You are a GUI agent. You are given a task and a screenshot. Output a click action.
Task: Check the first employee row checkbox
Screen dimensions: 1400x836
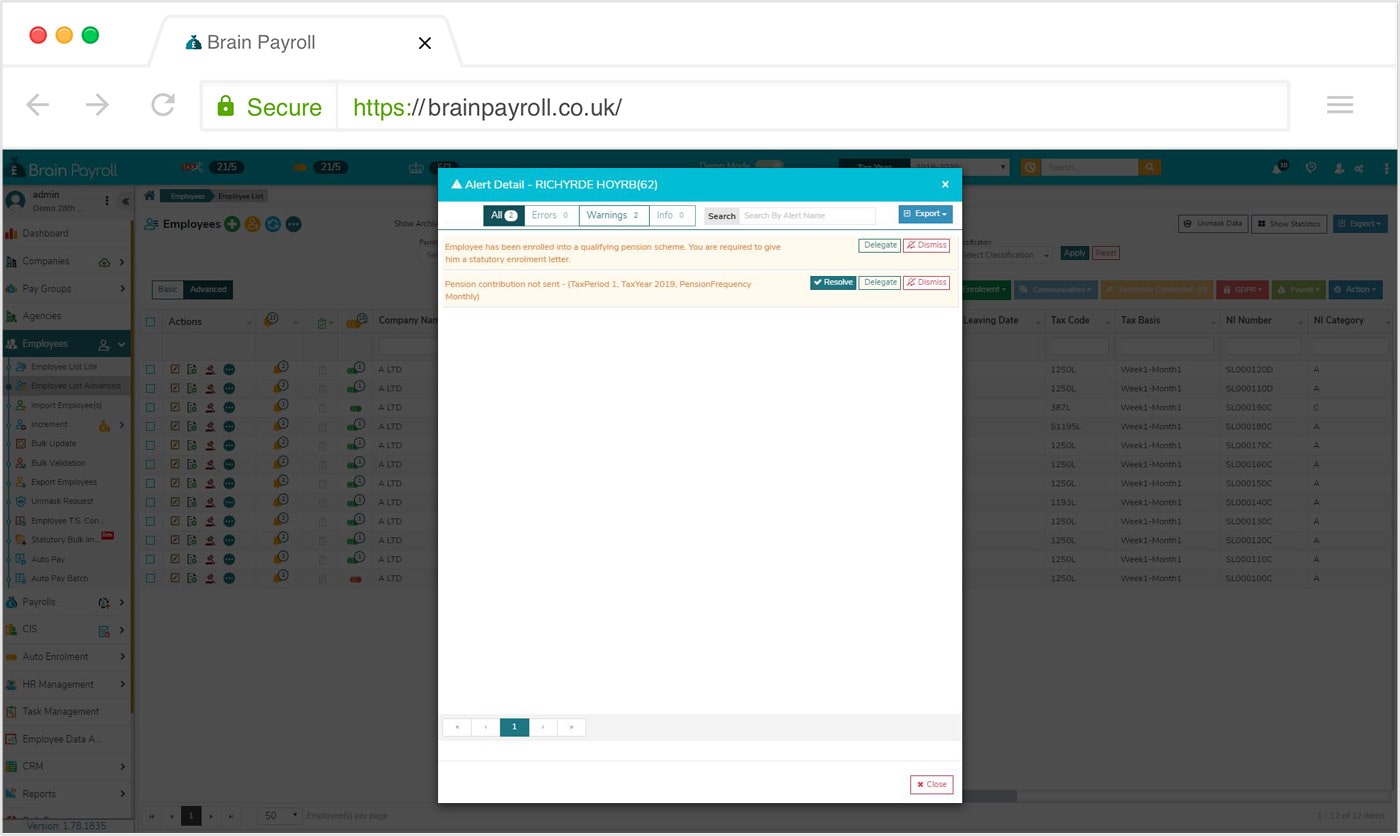tap(151, 369)
